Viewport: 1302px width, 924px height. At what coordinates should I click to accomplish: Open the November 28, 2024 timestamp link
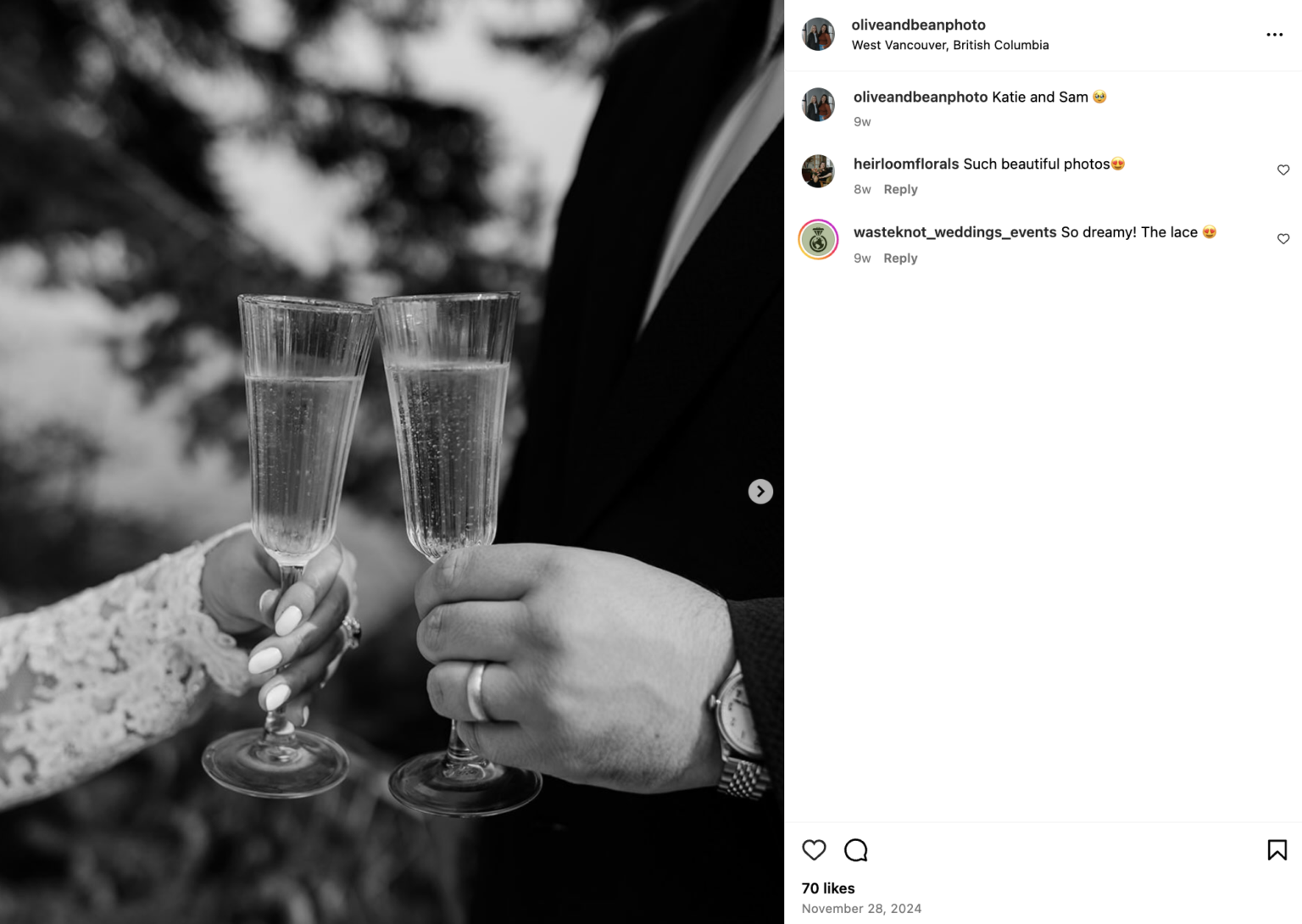point(861,908)
